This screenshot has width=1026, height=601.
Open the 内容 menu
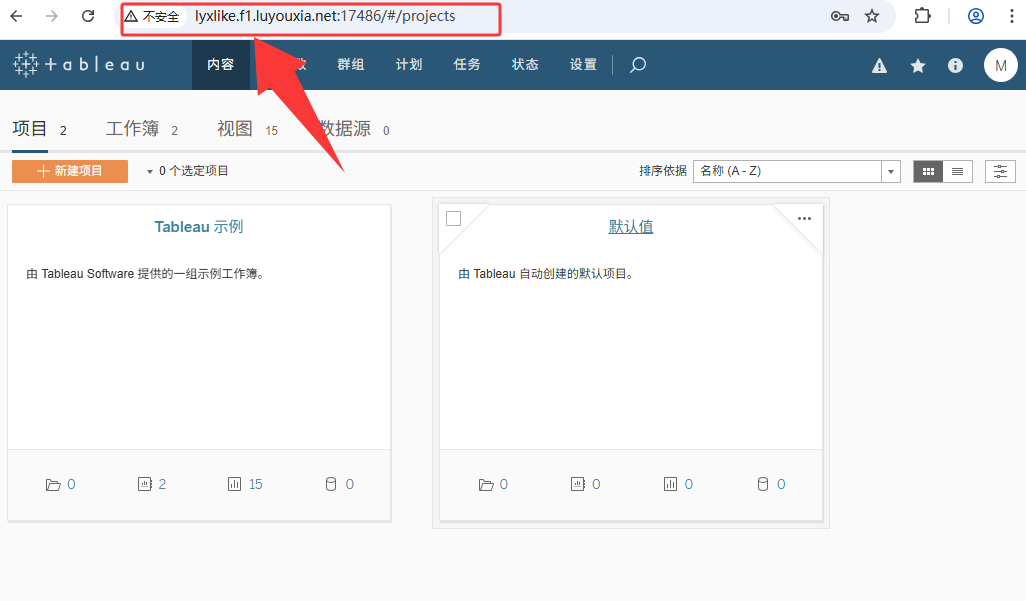221,64
